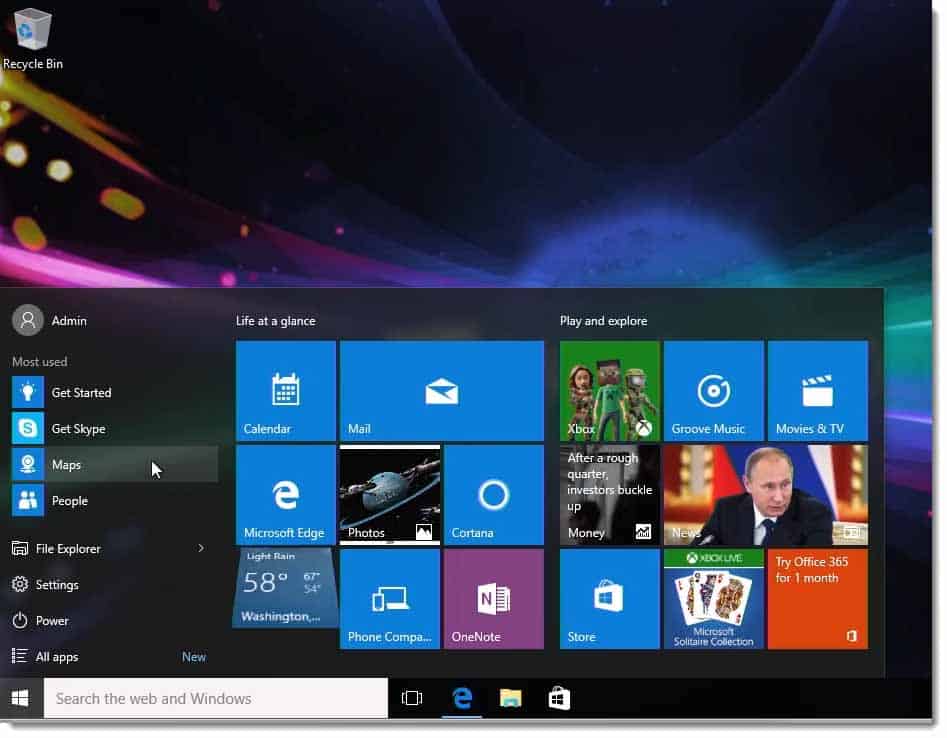
Task: Focus the Search the web and Windows box
Action: point(216,698)
